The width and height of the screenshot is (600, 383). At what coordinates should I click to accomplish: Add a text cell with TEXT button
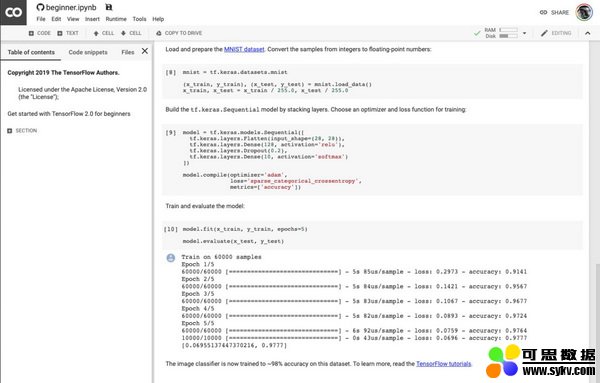coord(68,33)
